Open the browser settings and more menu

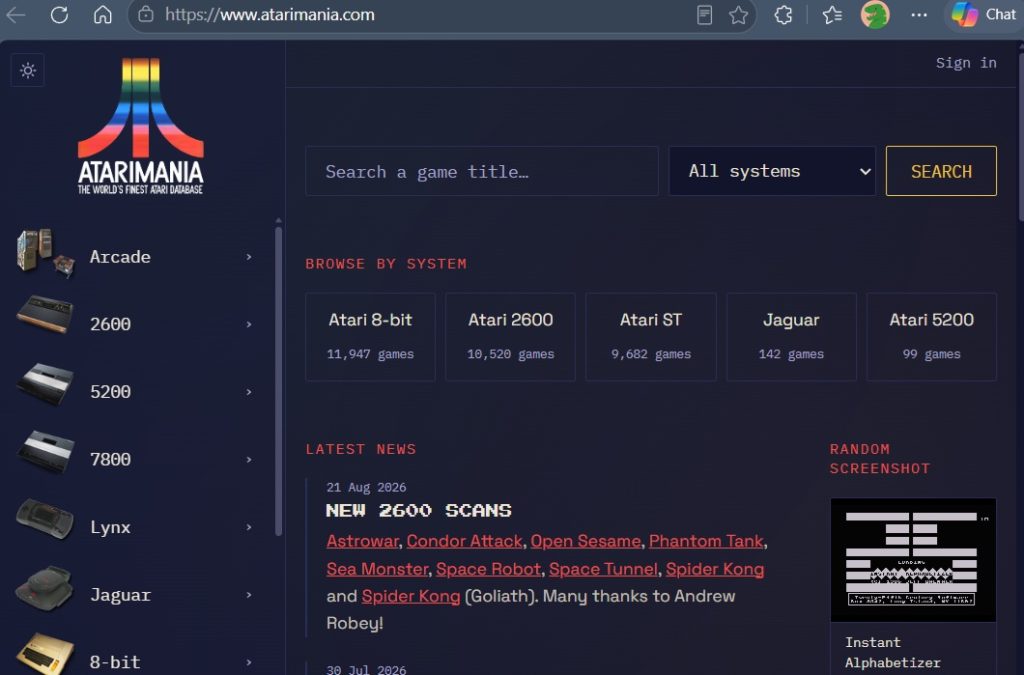[919, 14]
